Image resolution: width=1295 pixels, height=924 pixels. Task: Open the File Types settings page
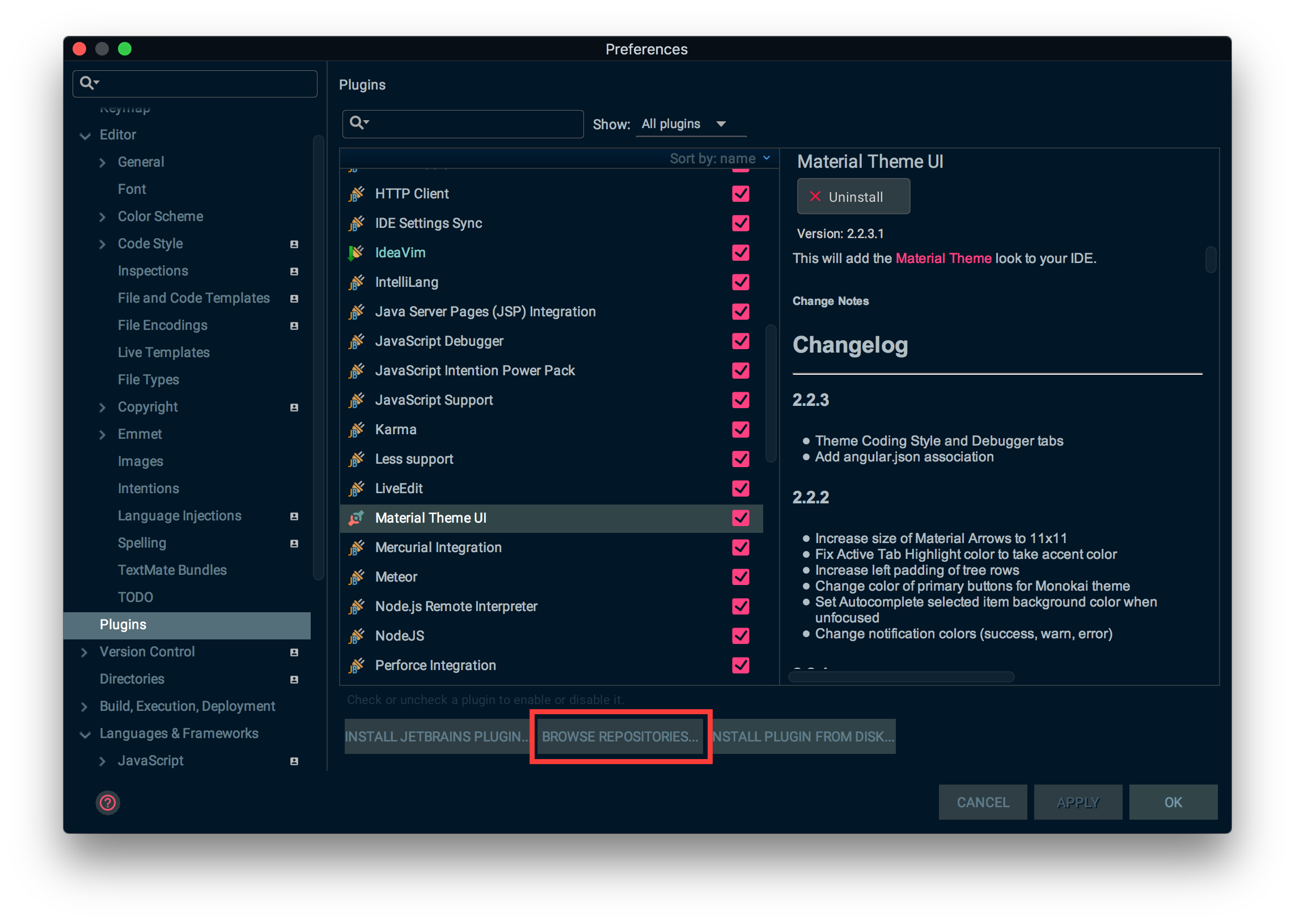[x=148, y=379]
